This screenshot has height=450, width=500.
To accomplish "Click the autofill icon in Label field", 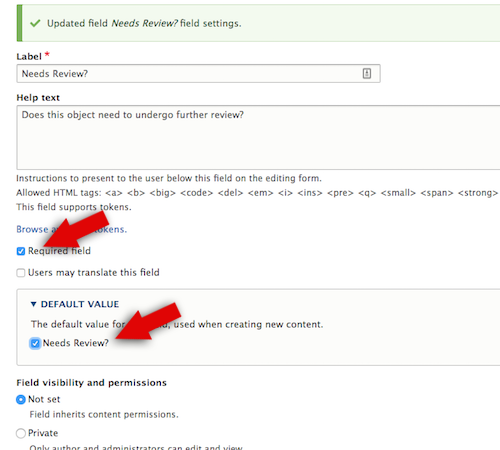I will (367, 73).
